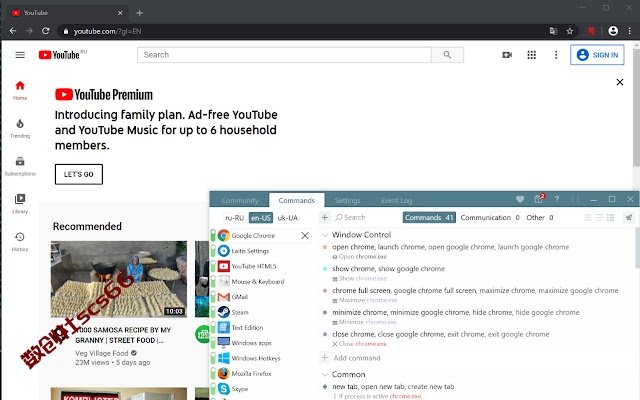Reload the YouTube page
Viewport: 640px width, 400px height.
pos(46,31)
